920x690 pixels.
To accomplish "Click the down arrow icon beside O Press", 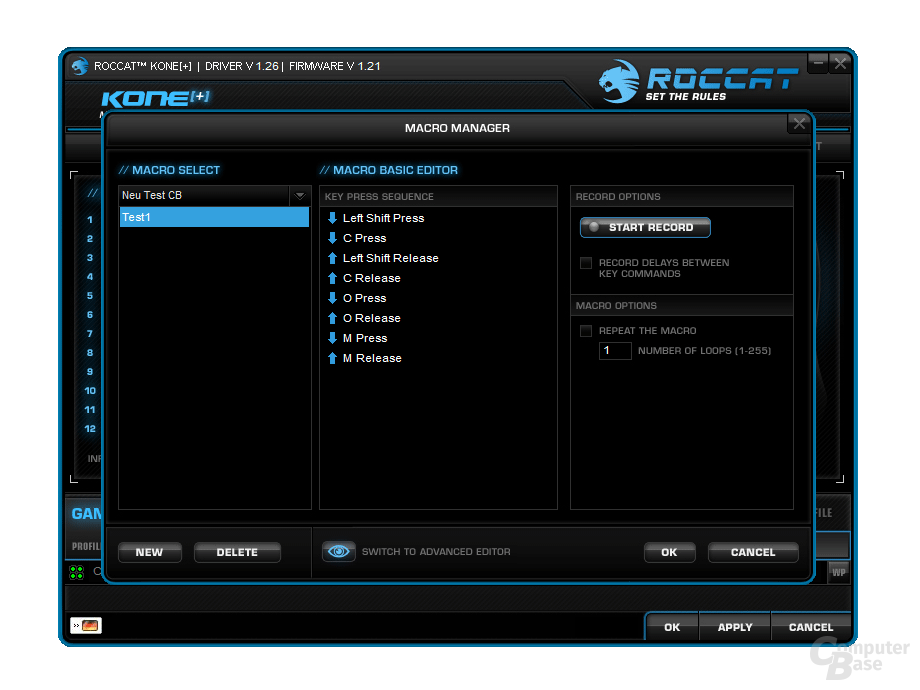I will 332,298.
